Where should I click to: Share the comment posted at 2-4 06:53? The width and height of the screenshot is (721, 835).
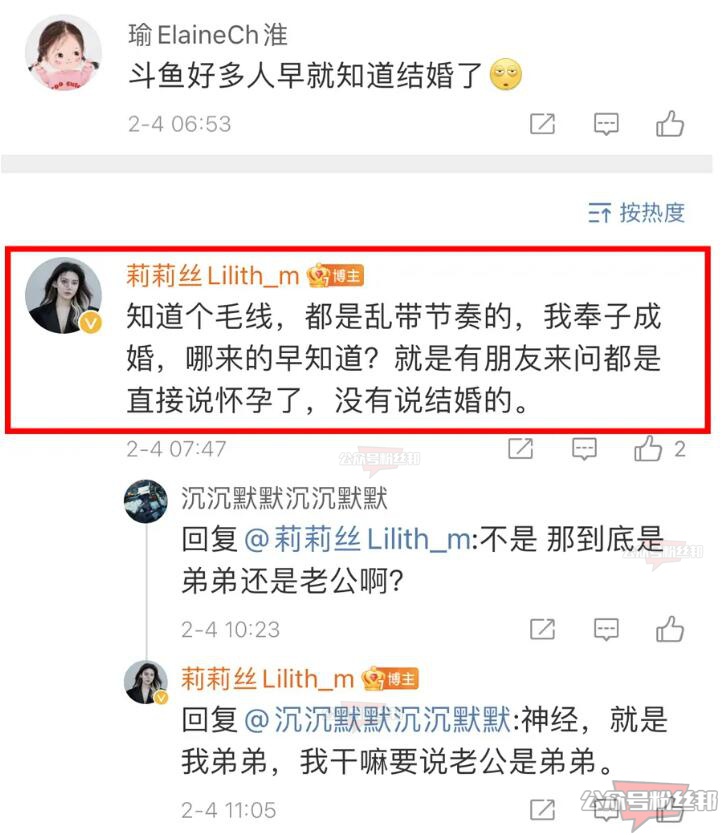tap(543, 124)
